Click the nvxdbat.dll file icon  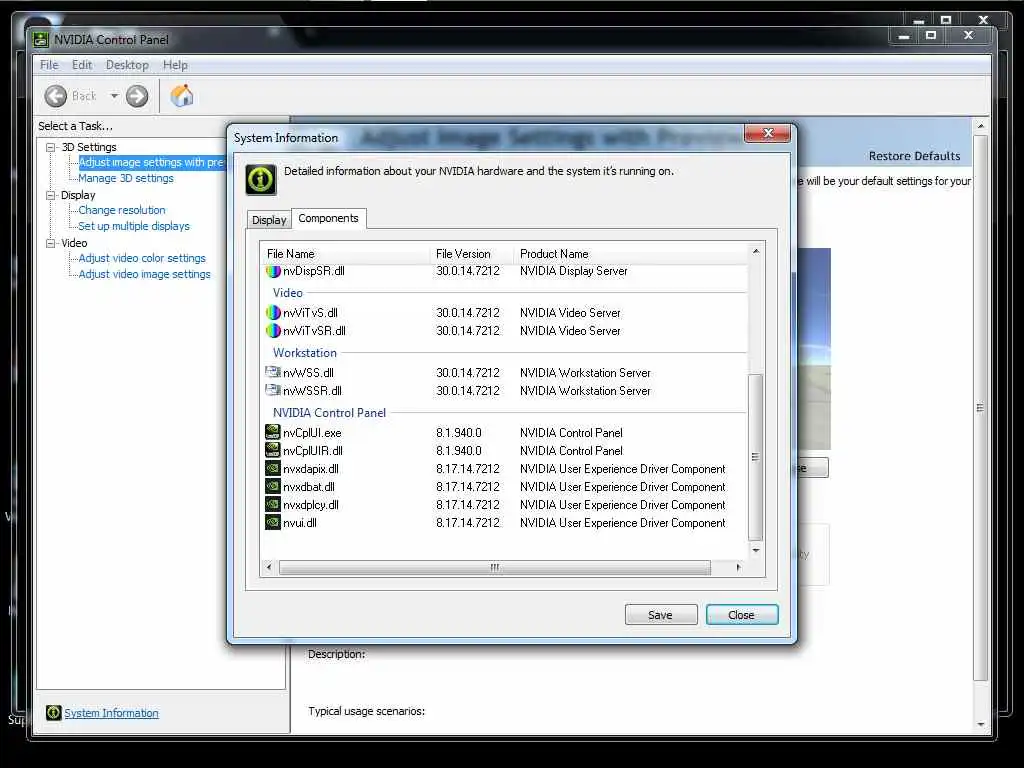[x=272, y=486]
